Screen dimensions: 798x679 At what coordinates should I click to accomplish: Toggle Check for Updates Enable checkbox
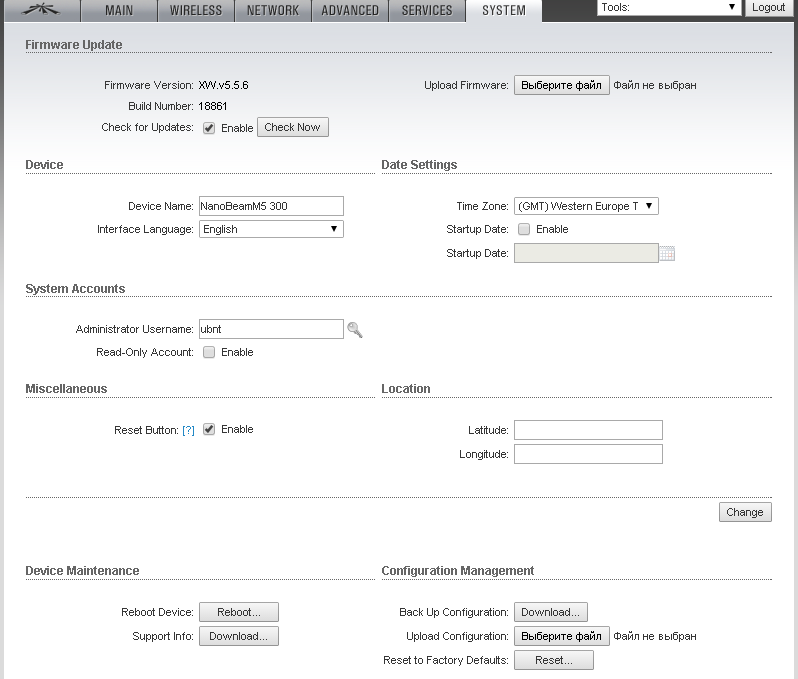209,128
